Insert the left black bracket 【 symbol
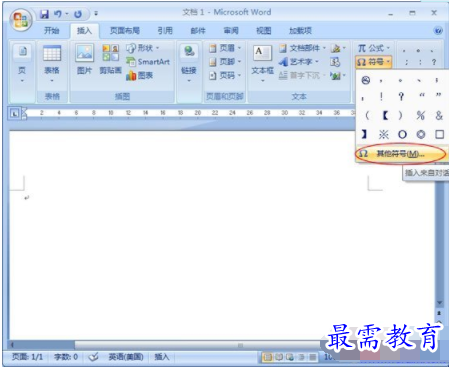 click(385, 116)
